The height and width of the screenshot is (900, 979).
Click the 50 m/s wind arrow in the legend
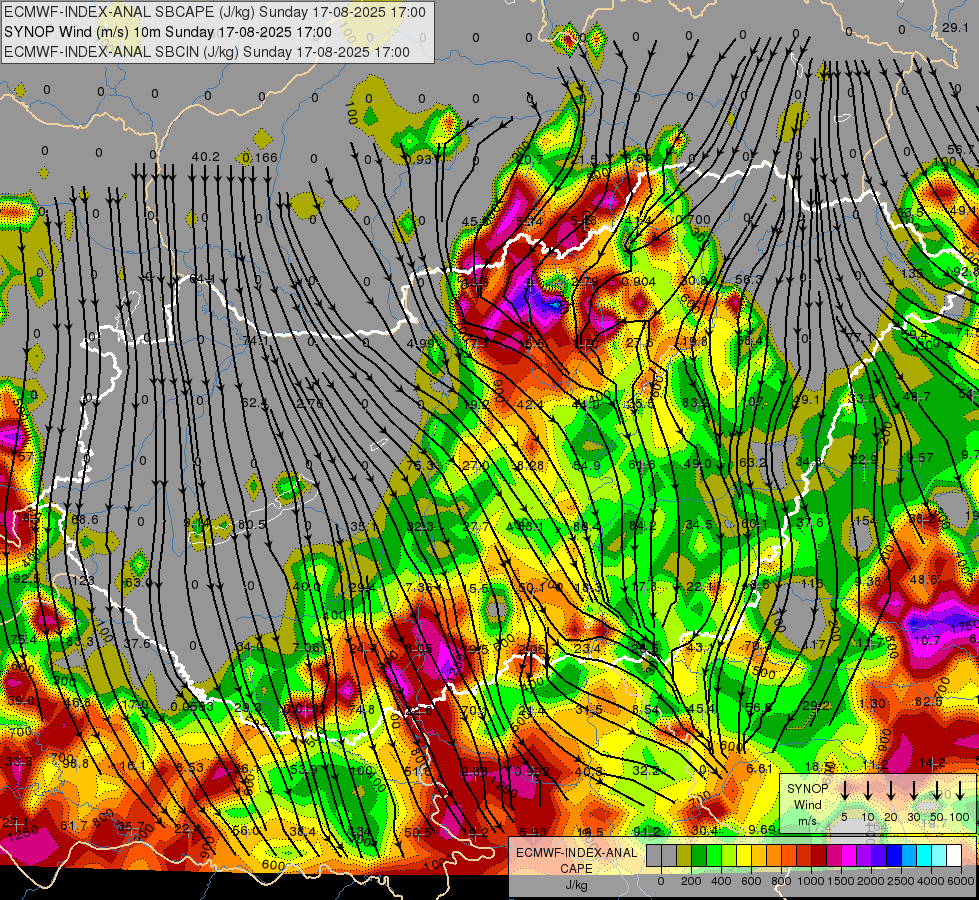tap(937, 791)
